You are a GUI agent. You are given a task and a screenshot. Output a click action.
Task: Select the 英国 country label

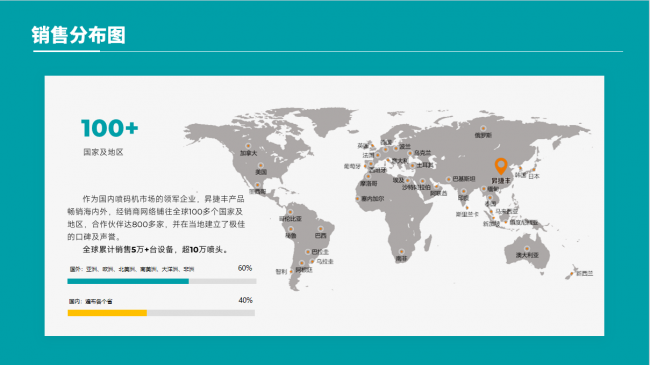pyautogui.click(x=363, y=146)
